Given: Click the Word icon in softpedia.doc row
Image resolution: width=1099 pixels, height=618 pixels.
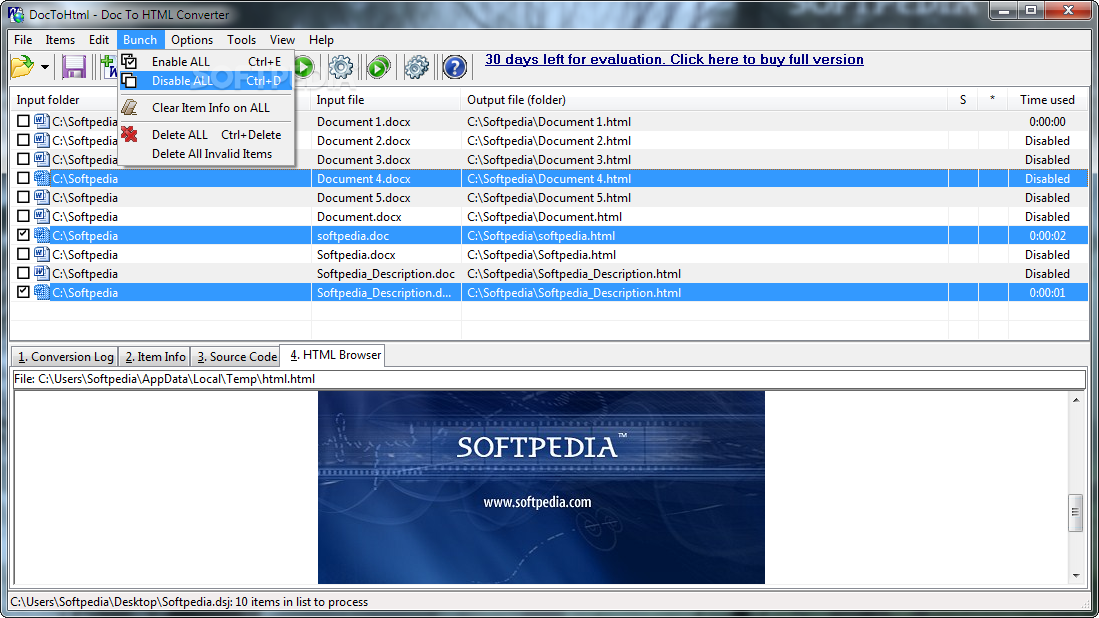Looking at the screenshot, I should click(x=41, y=235).
